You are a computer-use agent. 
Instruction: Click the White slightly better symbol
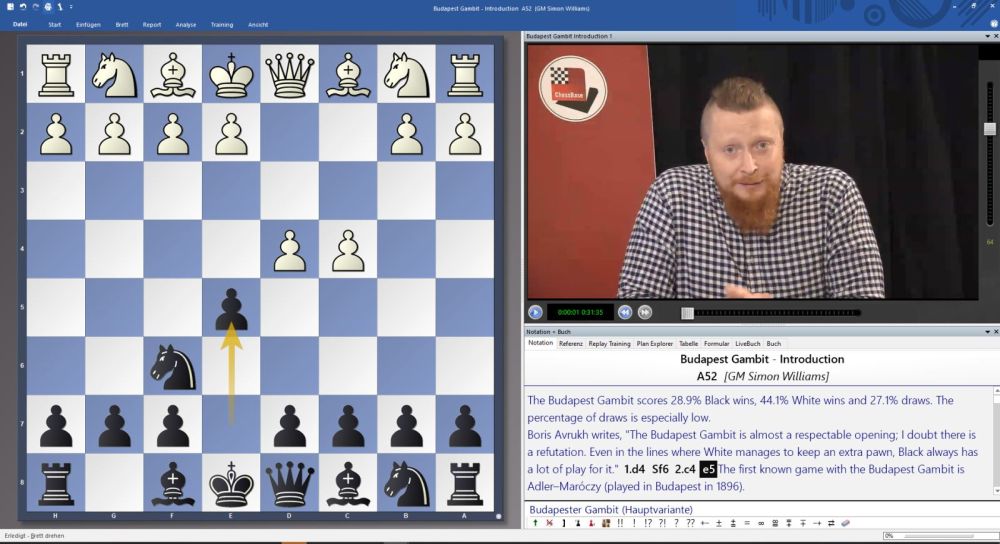733,523
